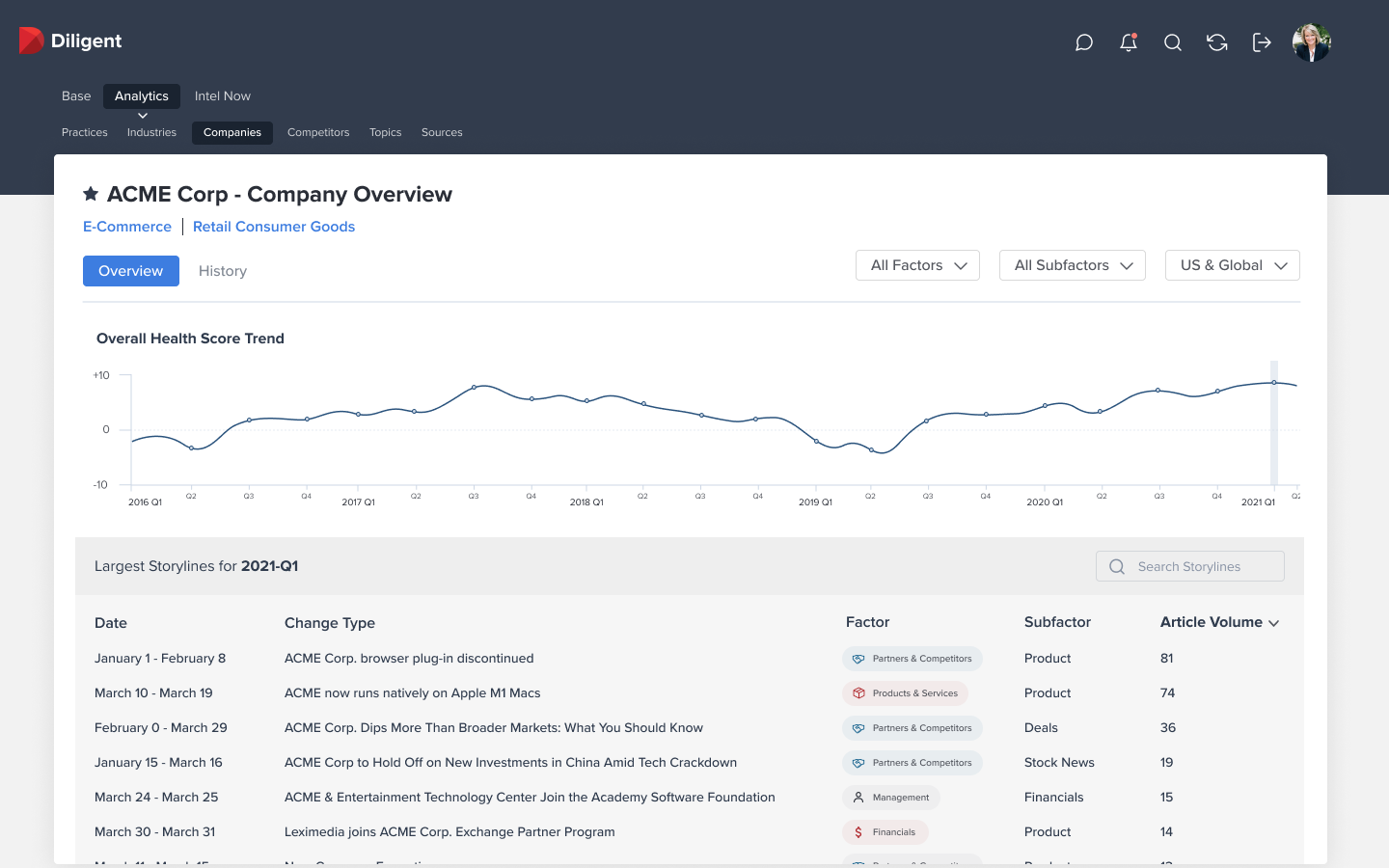Follow the Retail Consumer Goods link

274,227
